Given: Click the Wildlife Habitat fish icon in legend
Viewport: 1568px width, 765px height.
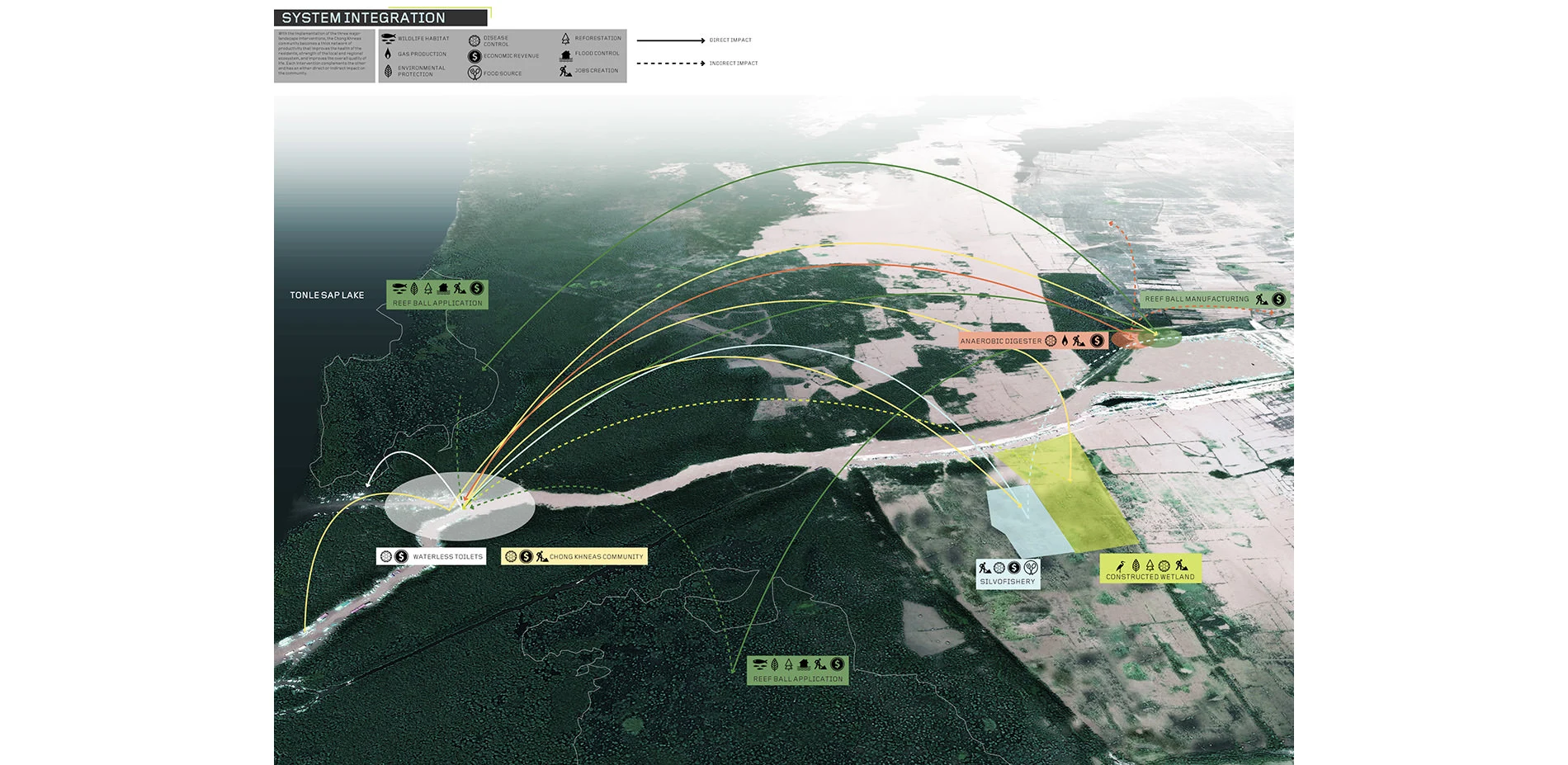Looking at the screenshot, I should [x=388, y=38].
